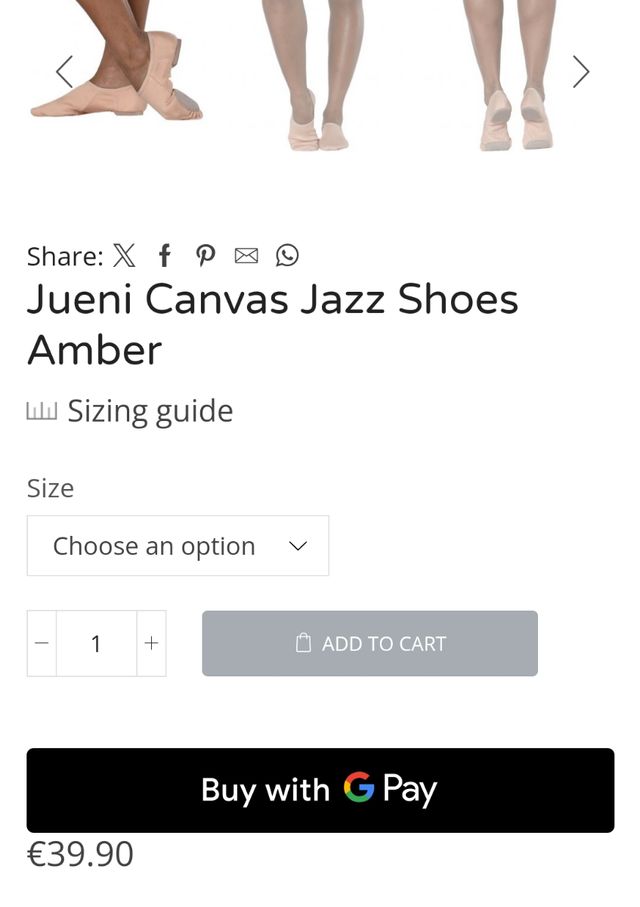Increase the quantity to 2
The width and height of the screenshot is (640, 907).
tap(151, 643)
